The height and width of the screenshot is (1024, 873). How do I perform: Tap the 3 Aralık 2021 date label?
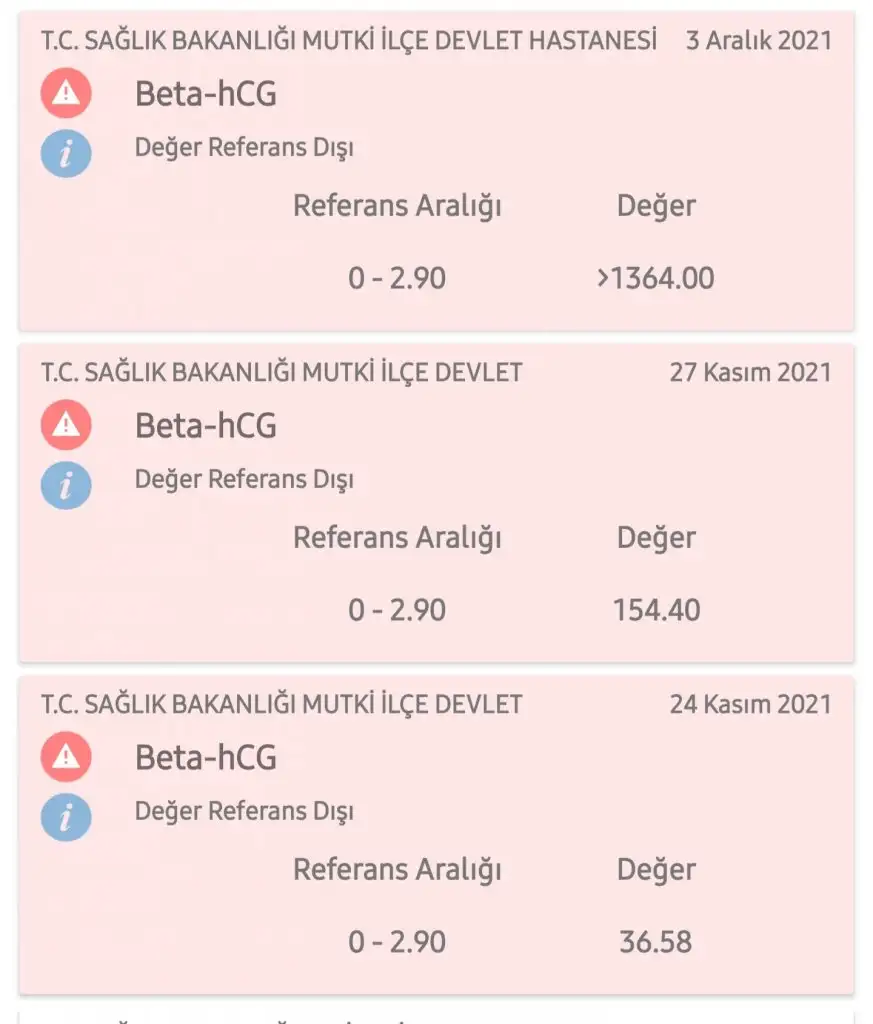click(758, 40)
